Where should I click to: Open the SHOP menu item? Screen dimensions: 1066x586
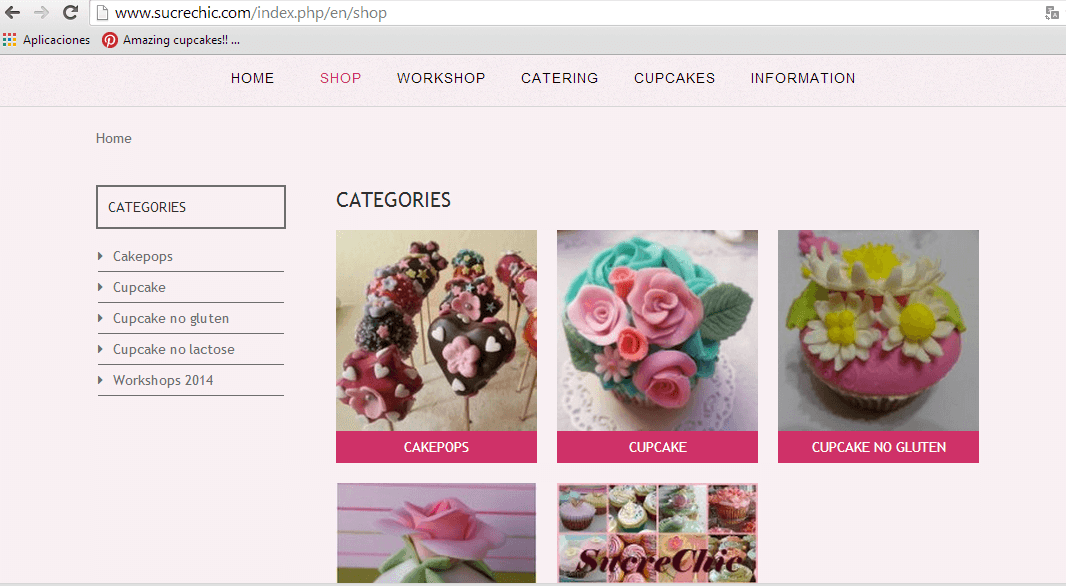click(341, 78)
